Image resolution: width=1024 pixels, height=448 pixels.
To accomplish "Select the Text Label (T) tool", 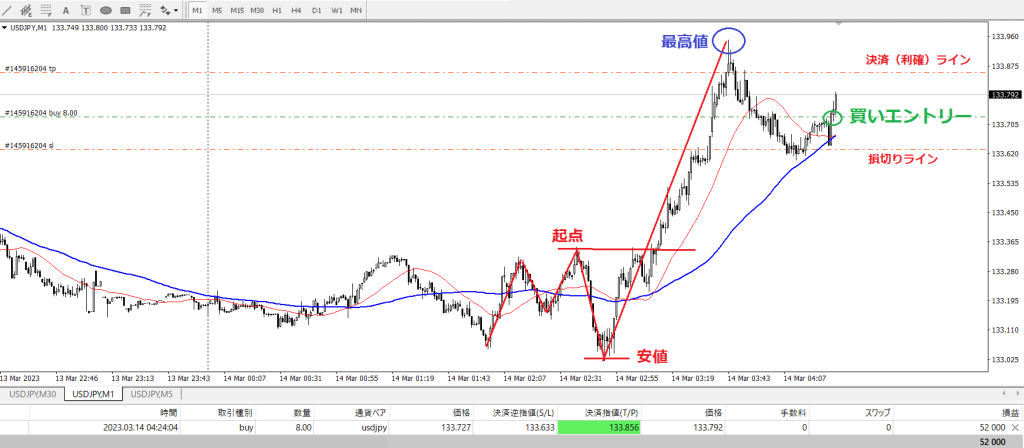I will 86,10.
